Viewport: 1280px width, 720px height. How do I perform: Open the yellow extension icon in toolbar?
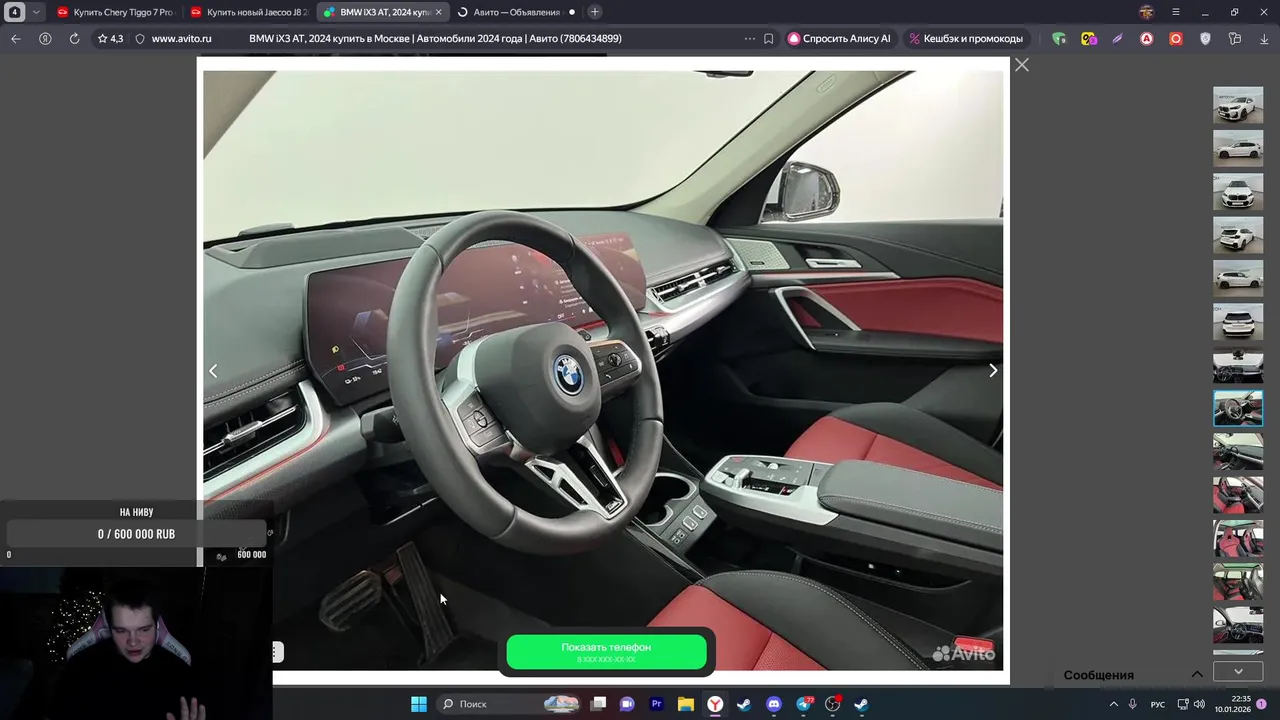coord(1089,39)
